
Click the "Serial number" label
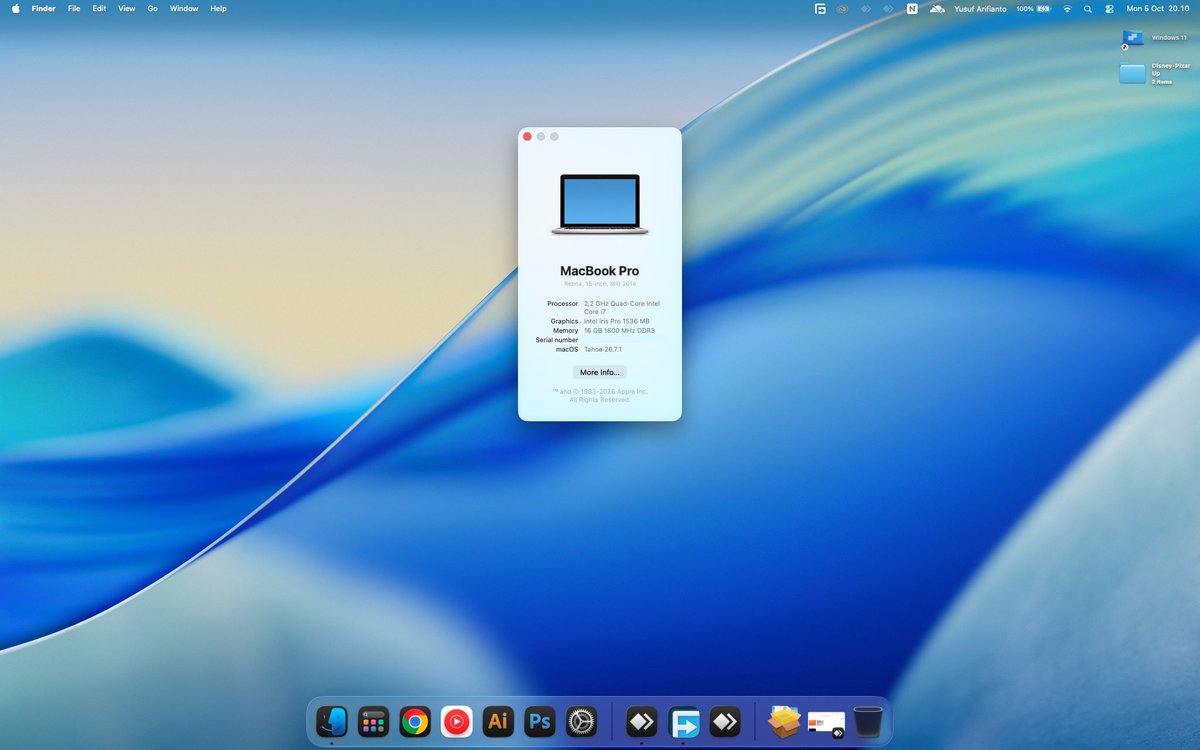(x=557, y=340)
